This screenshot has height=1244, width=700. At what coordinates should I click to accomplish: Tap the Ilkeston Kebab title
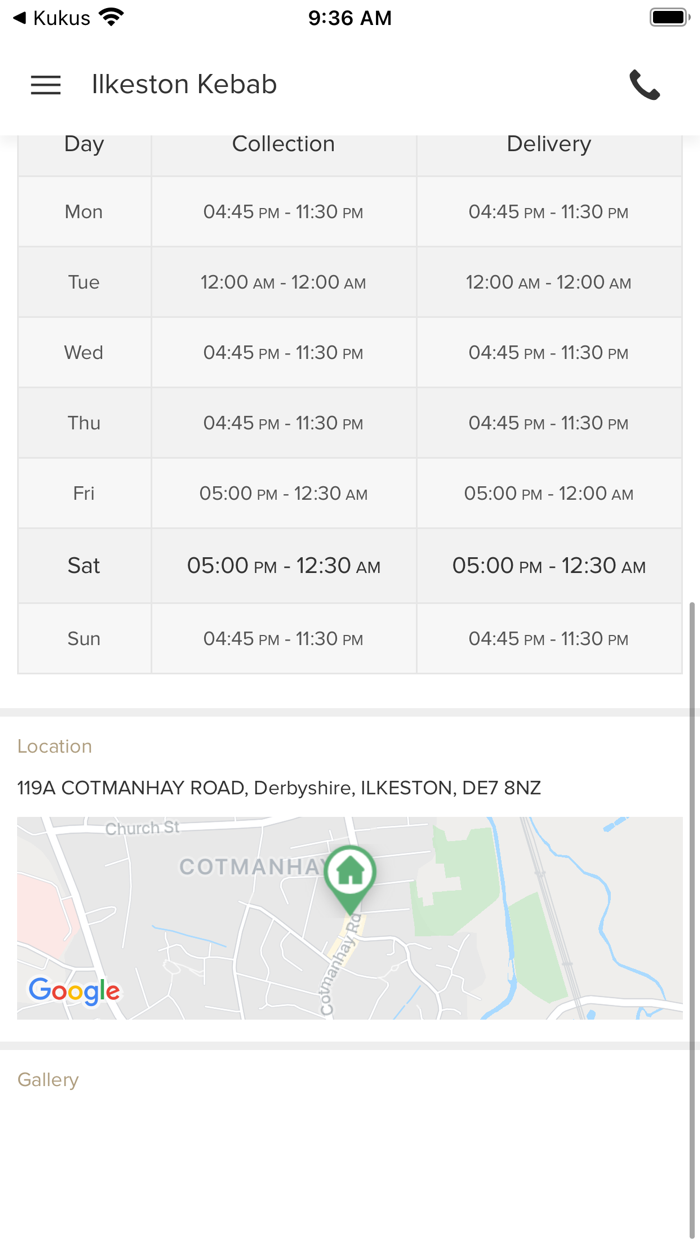coord(184,85)
